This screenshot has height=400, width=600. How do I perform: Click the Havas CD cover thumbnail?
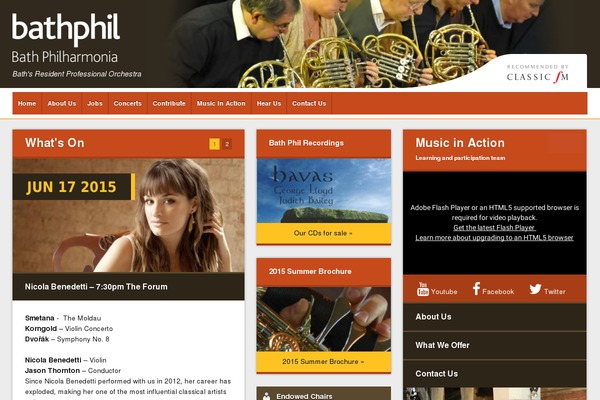(324, 191)
